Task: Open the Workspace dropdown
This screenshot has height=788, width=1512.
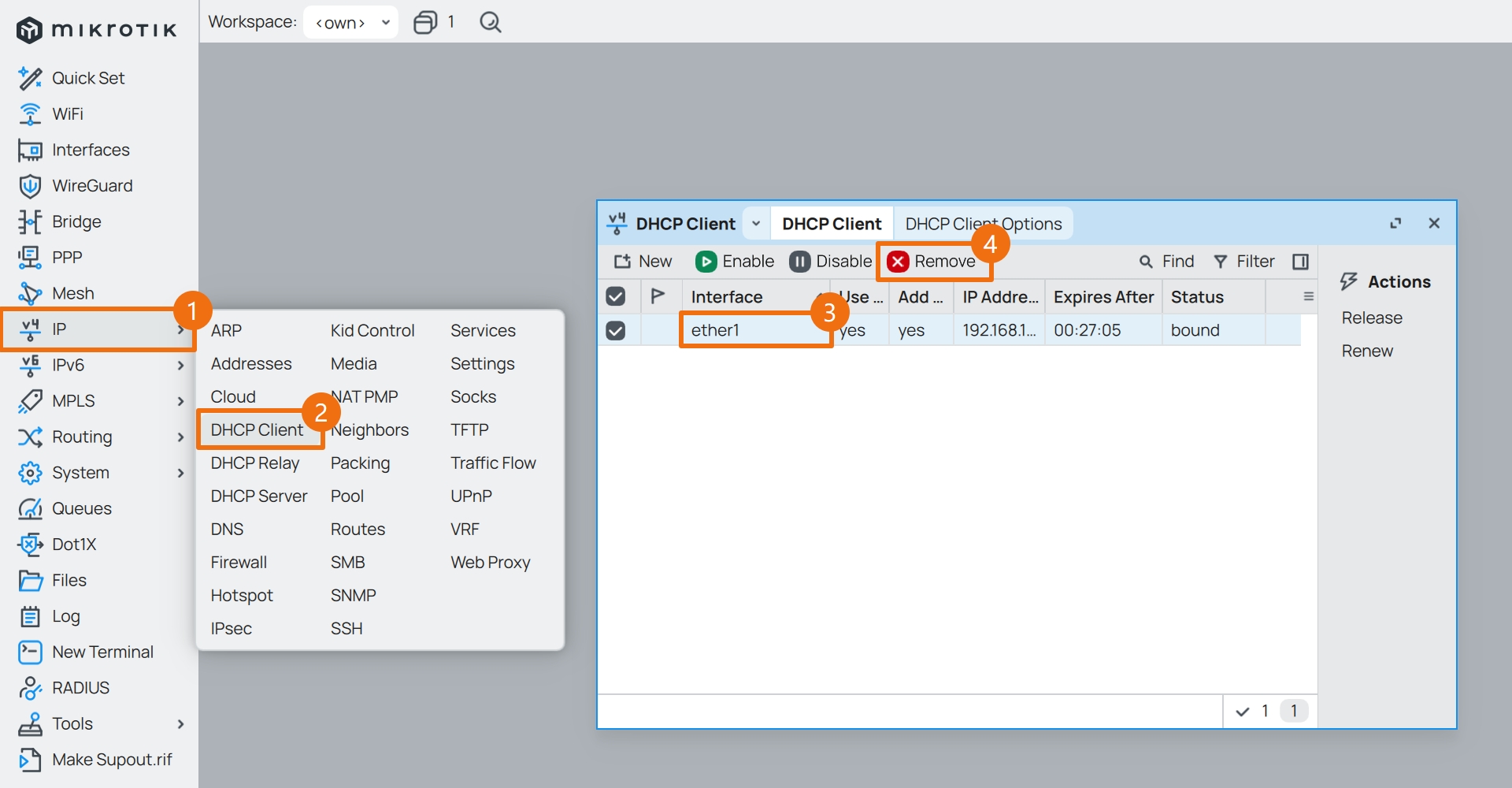Action: (351, 22)
